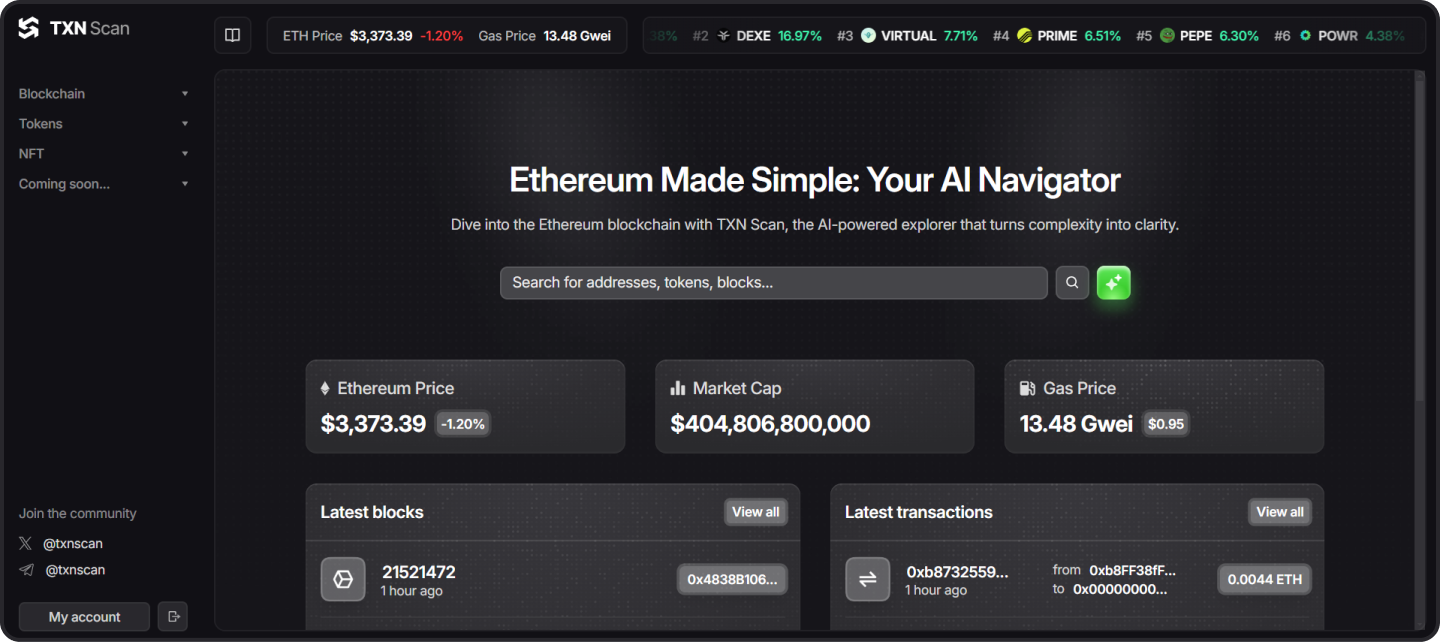
Task: Click the PEPE token icon in ticker
Action: click(1167, 36)
